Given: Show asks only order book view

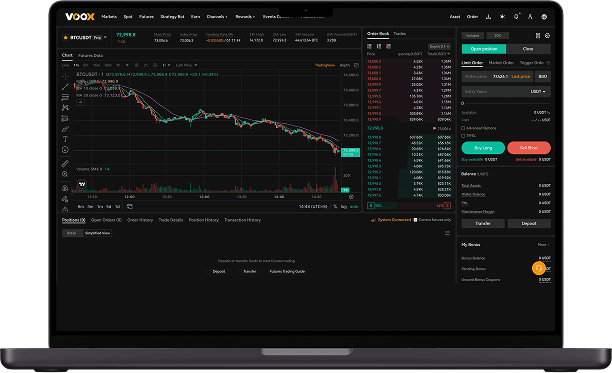Looking at the screenshot, I should click(388, 46).
